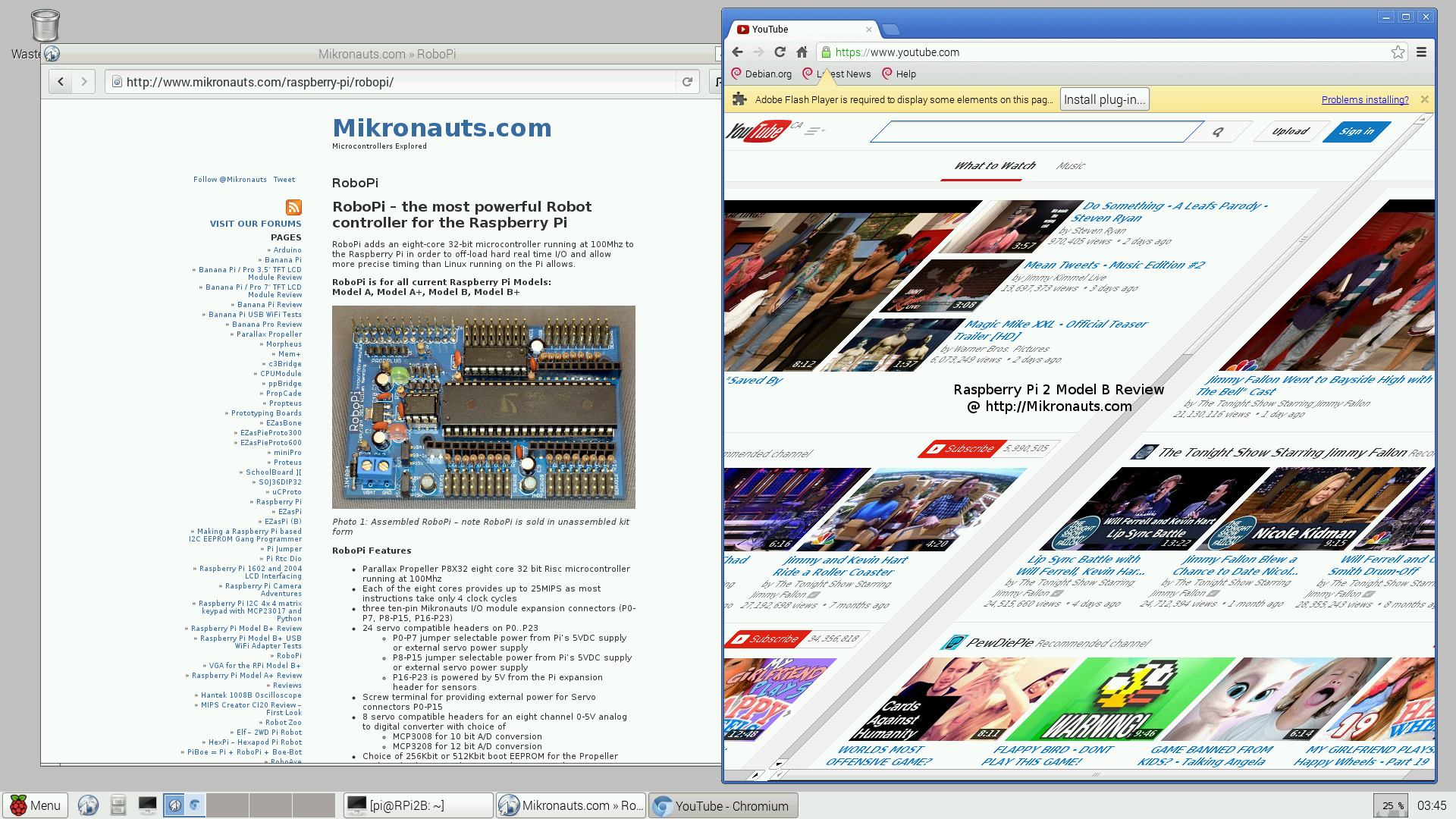Go back in Mikronauts browser window
1456x819 pixels.
(61, 82)
